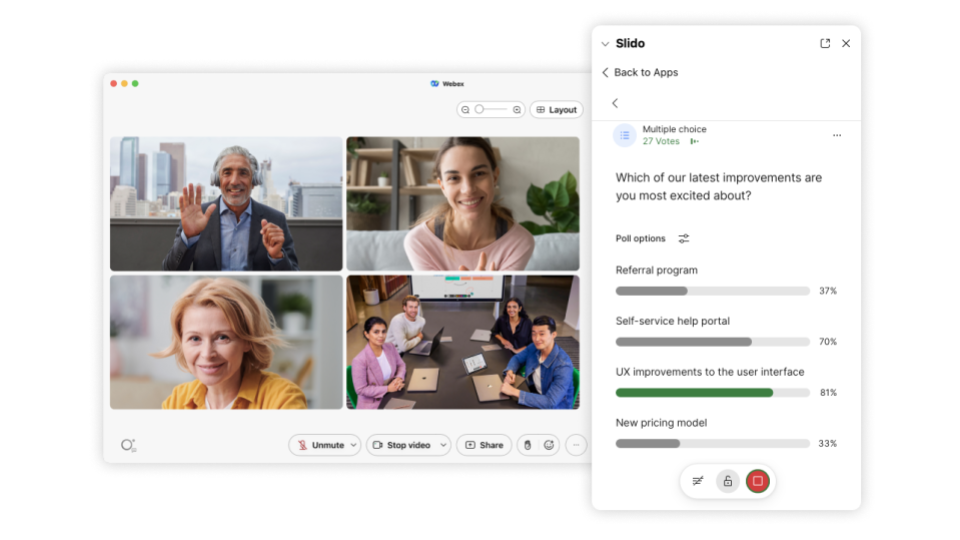Click the Referral program result bar
The width and height of the screenshot is (960, 540).
[713, 291]
